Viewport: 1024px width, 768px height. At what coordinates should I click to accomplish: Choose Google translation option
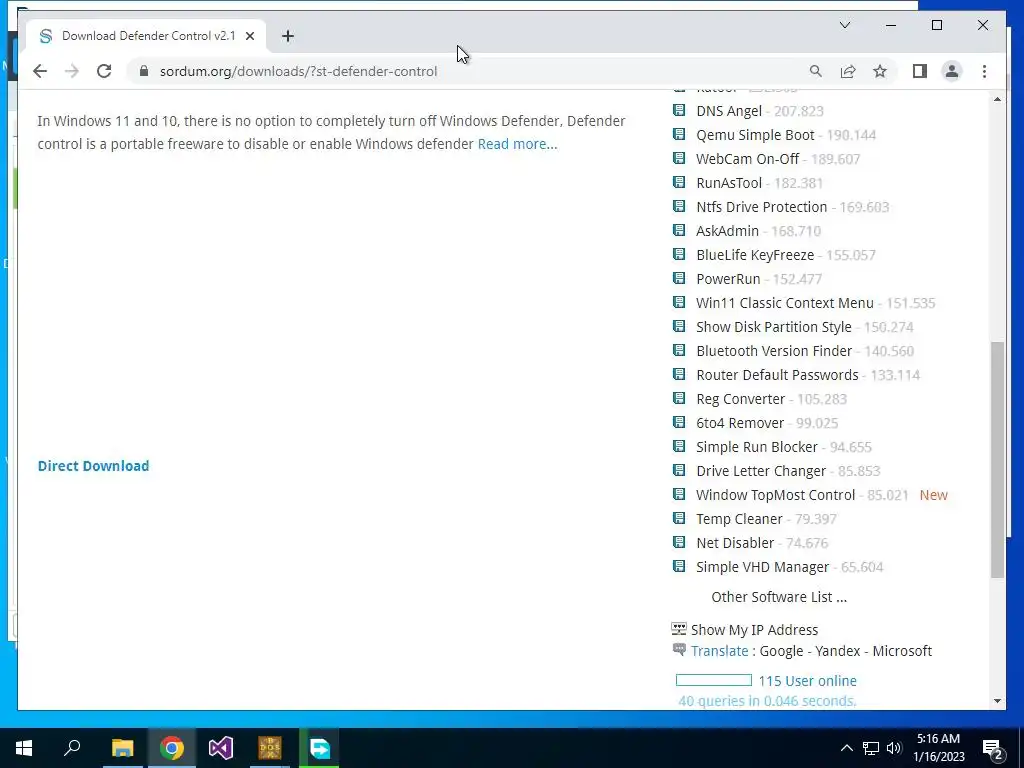point(781,651)
